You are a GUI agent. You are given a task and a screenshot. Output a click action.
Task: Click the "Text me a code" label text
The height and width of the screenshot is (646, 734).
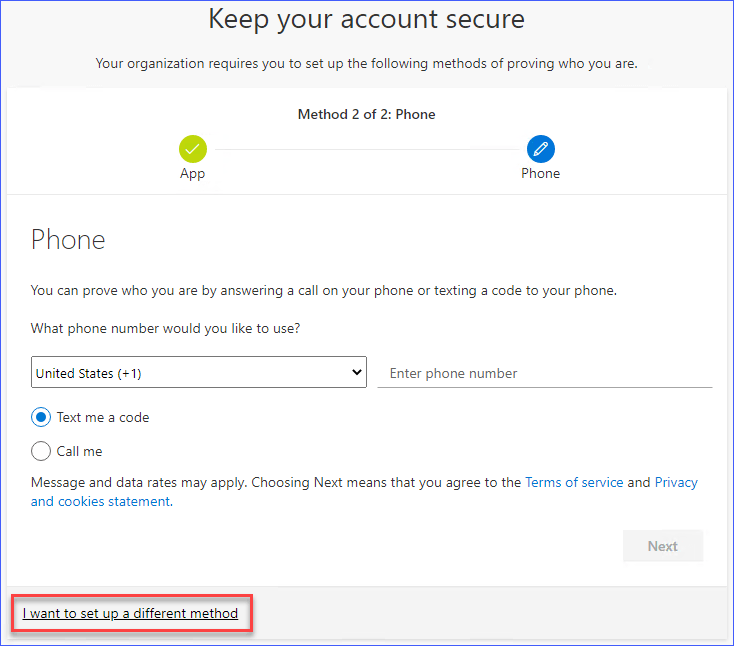click(x=103, y=417)
